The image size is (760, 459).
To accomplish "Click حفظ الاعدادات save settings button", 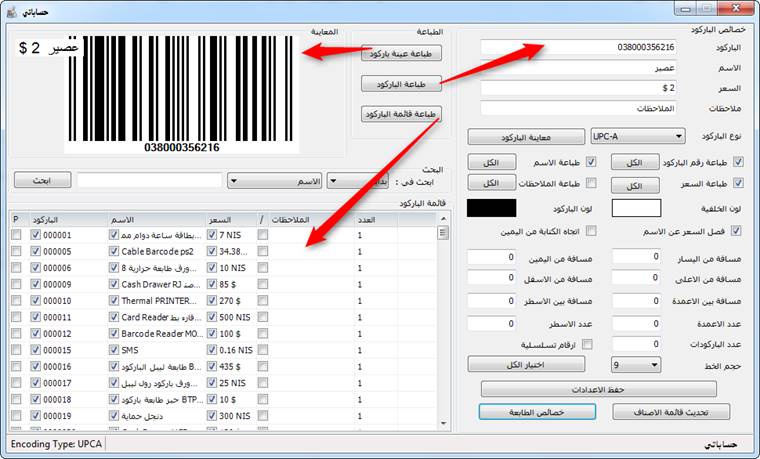I will [598, 389].
